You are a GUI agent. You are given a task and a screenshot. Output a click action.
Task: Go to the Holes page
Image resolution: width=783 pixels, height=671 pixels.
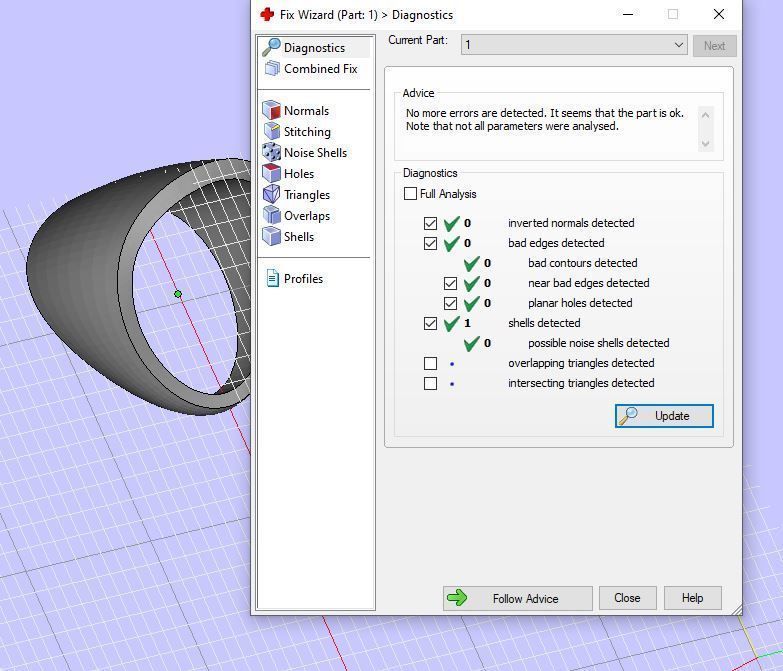pyautogui.click(x=299, y=173)
